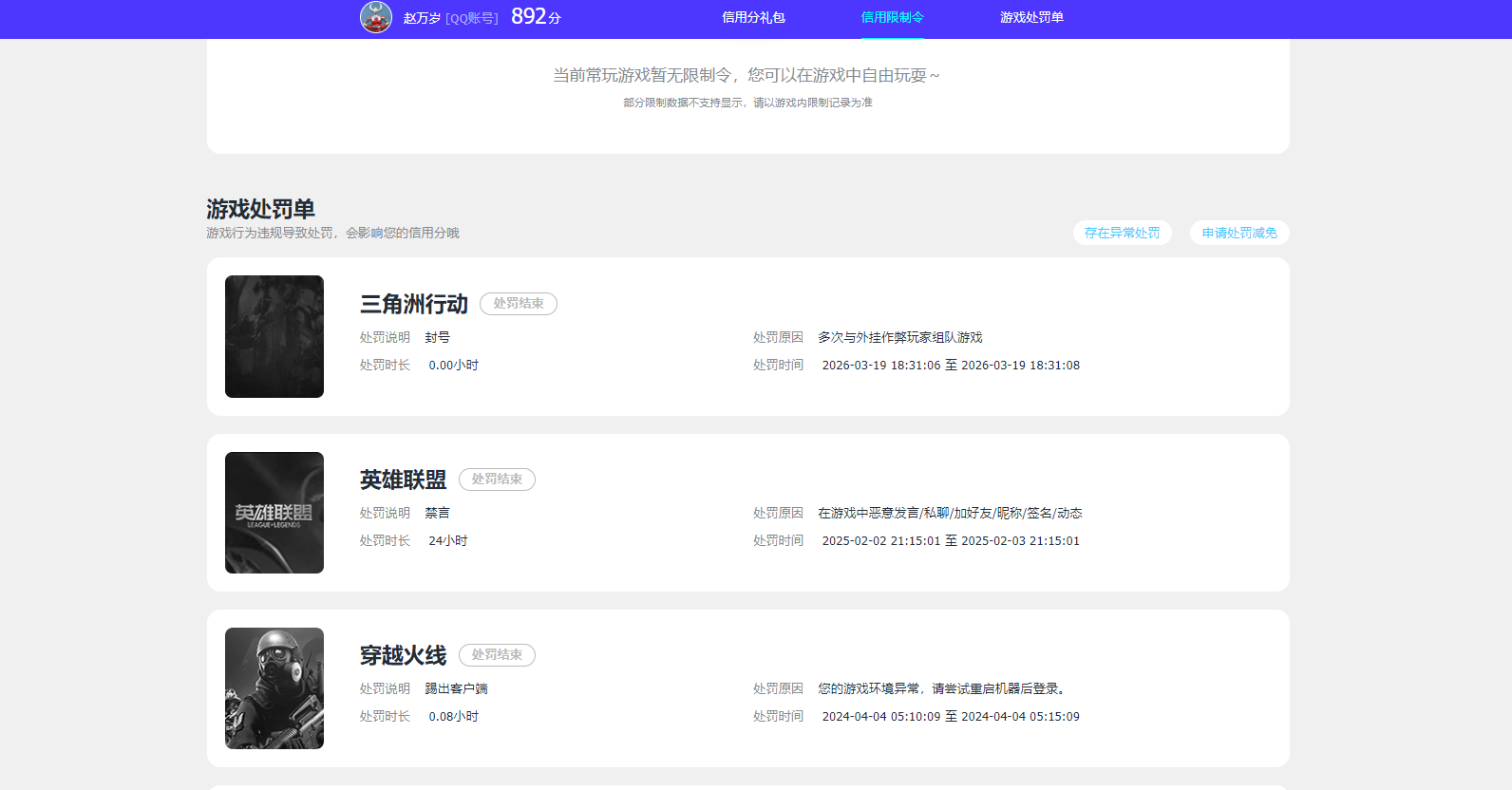Go to 游戏处罚单 tab
The image size is (1512, 790).
pyautogui.click(x=1031, y=18)
